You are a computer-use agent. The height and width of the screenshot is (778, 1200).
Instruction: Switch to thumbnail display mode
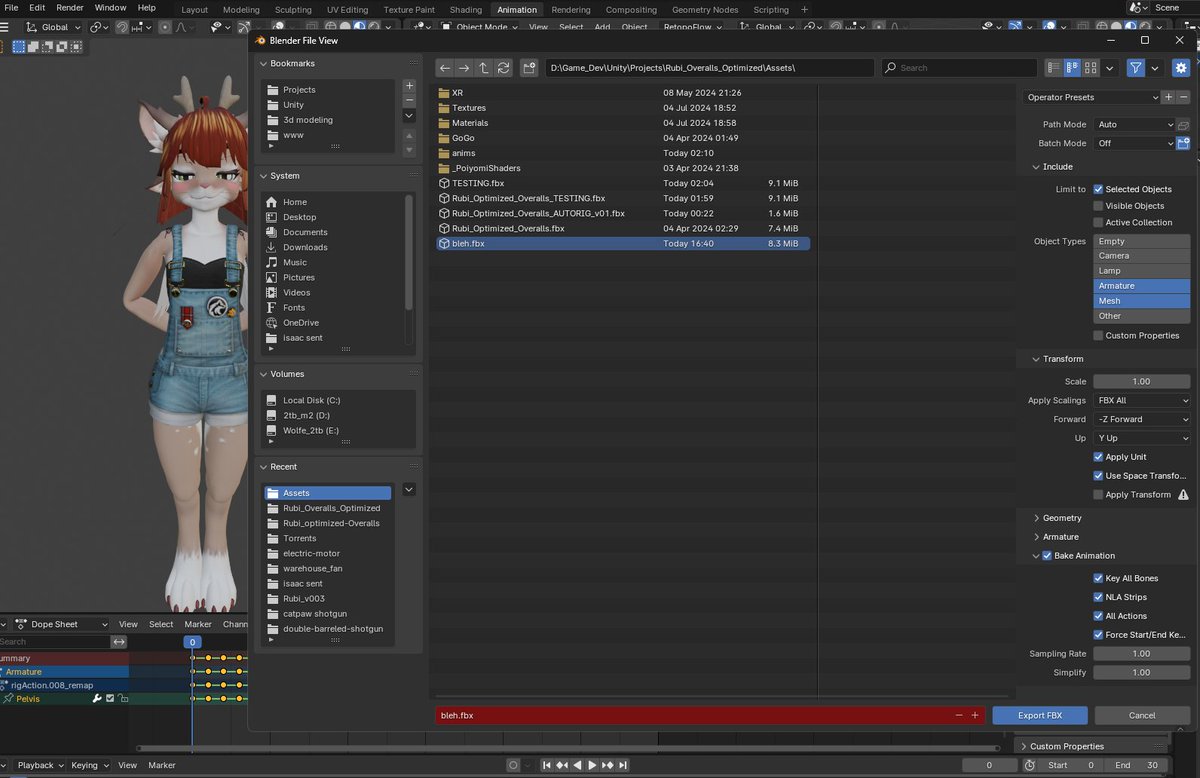pyautogui.click(x=1091, y=68)
